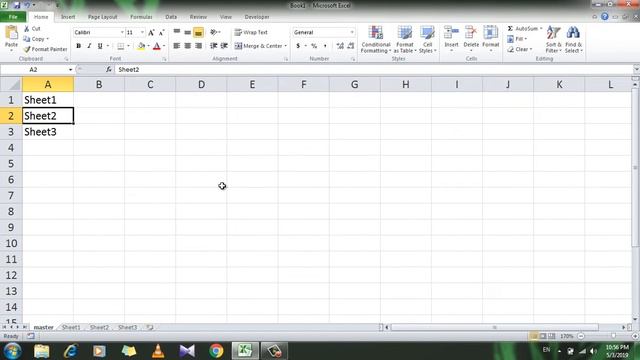Screen dimensions: 640x360
Task: Align text to the top
Action: tap(177, 32)
